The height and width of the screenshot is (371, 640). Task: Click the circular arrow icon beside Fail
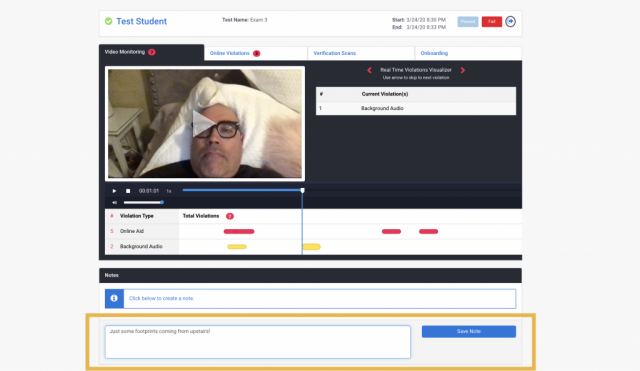pyautogui.click(x=510, y=21)
